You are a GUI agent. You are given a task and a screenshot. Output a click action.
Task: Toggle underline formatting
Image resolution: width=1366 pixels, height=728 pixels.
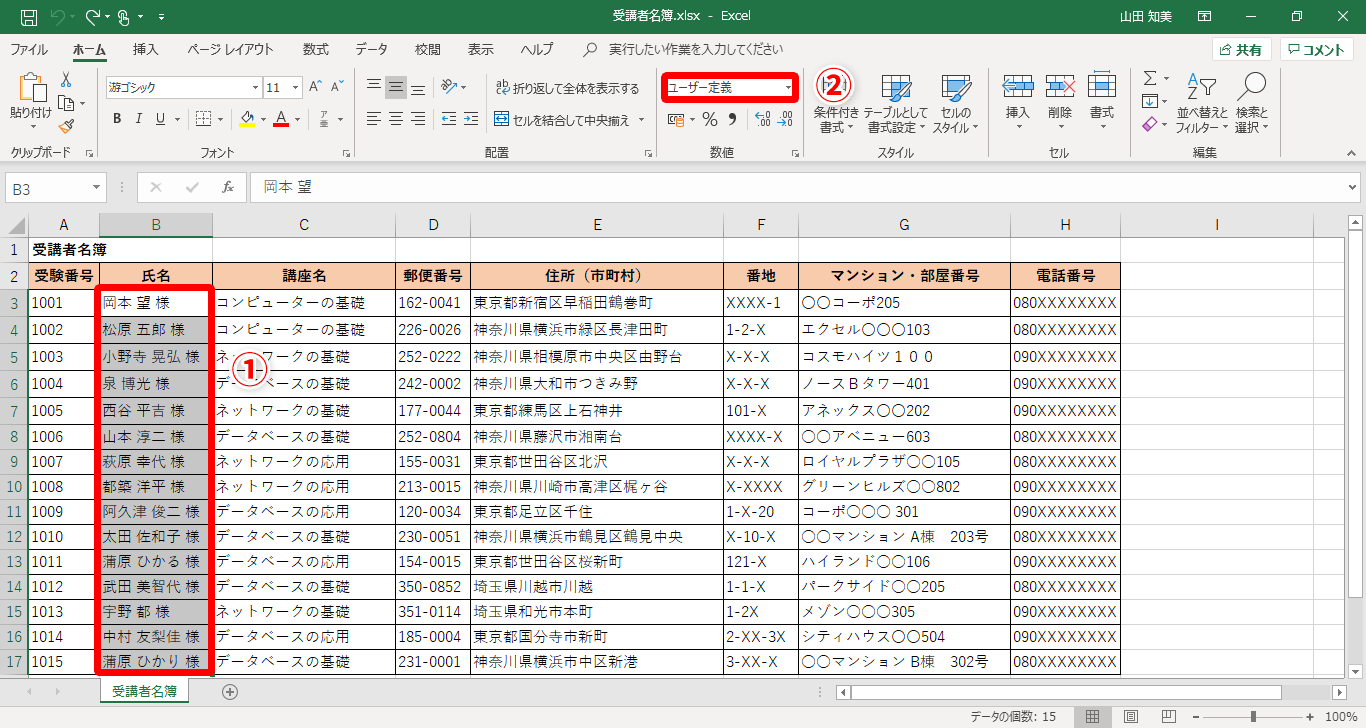click(x=161, y=119)
